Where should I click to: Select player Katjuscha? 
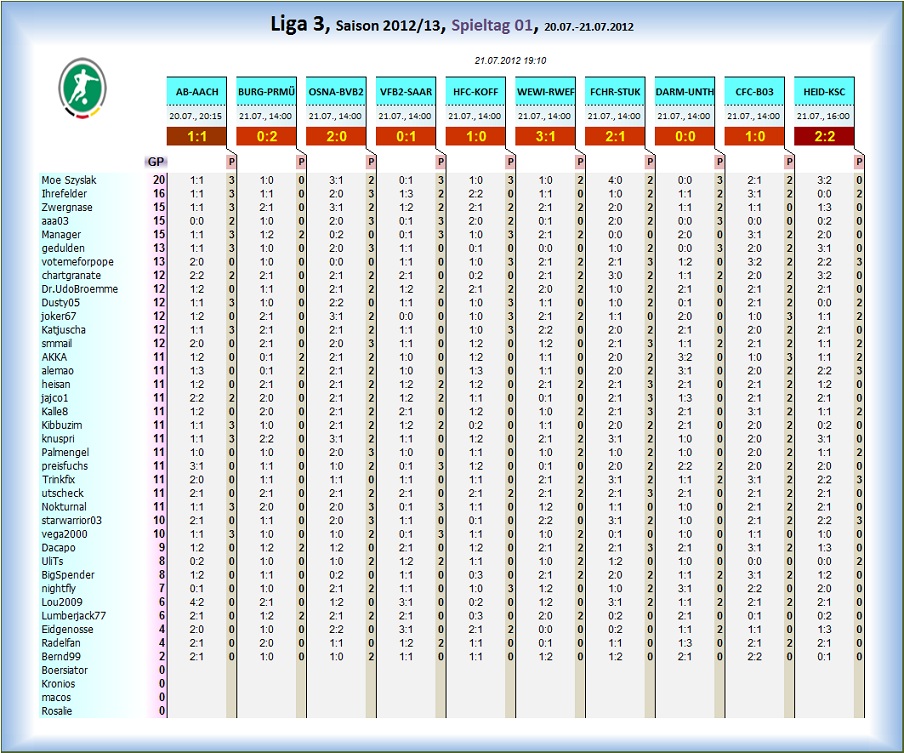[x=63, y=330]
